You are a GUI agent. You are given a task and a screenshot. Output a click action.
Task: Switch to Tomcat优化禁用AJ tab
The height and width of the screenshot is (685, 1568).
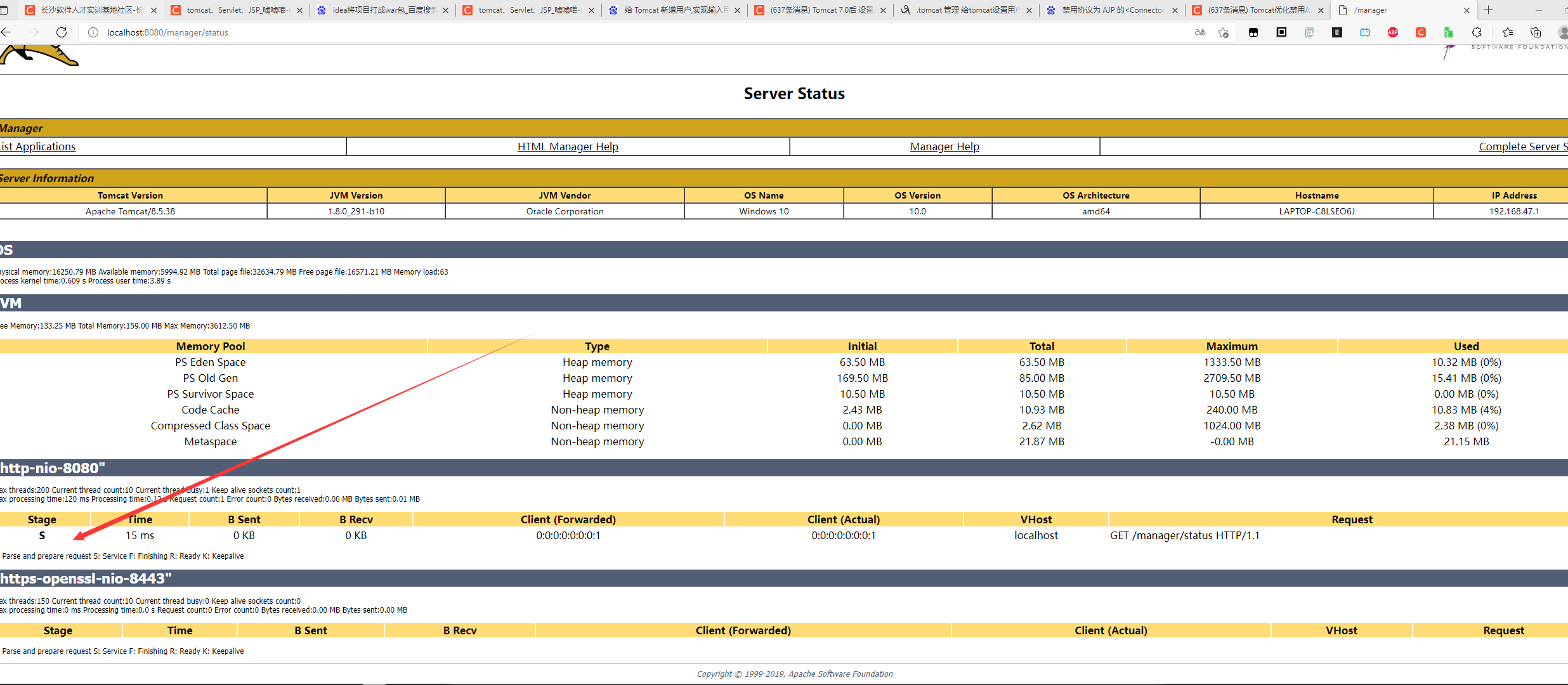tap(1258, 10)
